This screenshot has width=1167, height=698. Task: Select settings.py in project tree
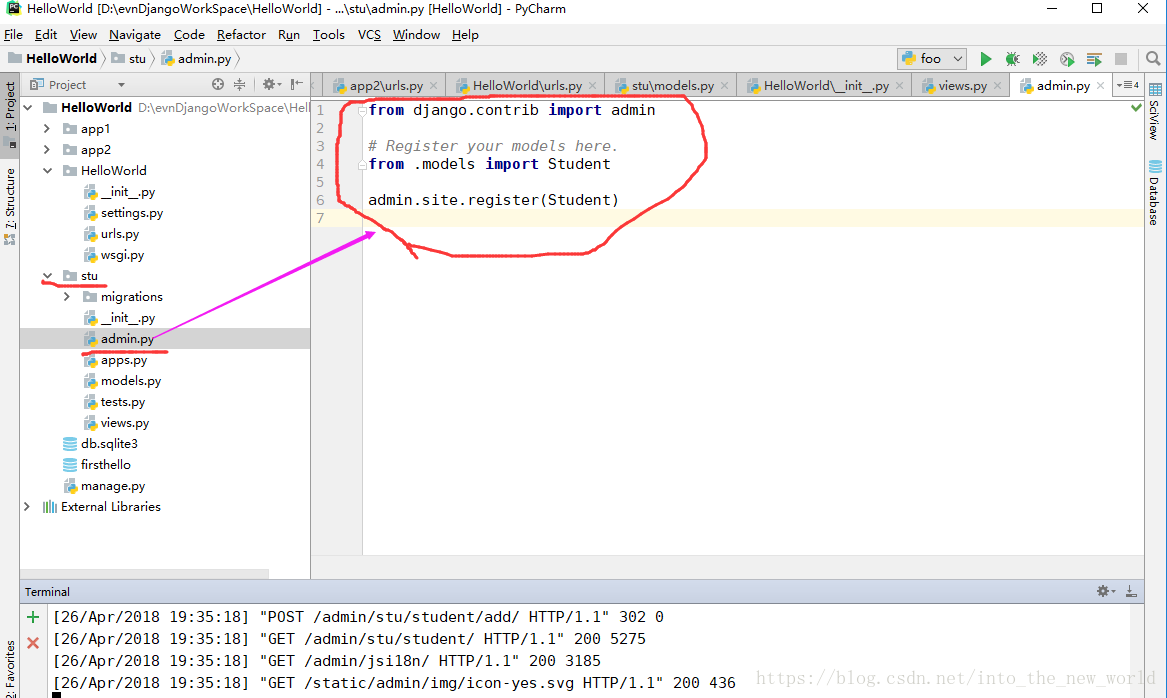pyautogui.click(x=132, y=213)
